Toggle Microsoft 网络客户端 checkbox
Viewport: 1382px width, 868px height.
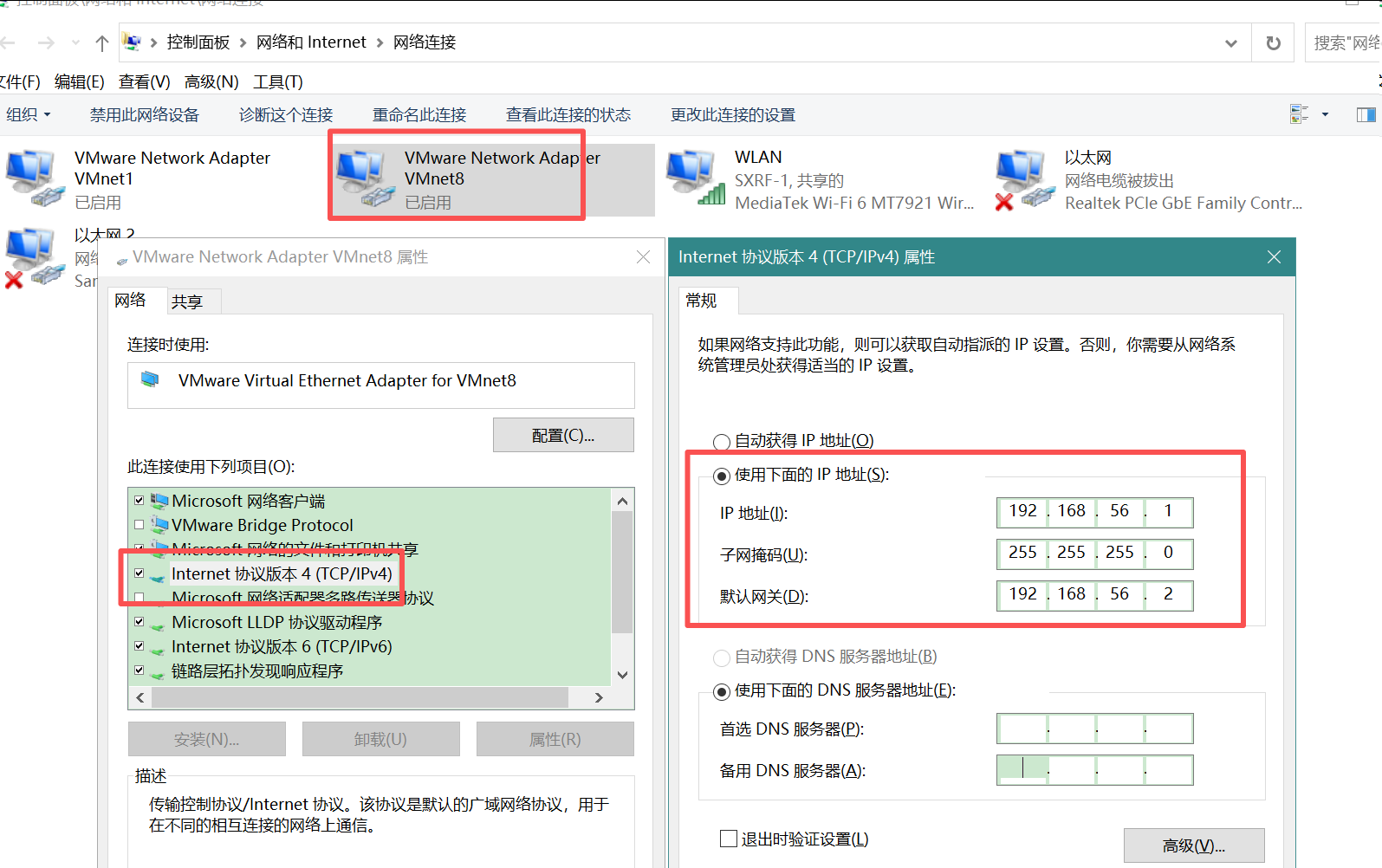(139, 500)
